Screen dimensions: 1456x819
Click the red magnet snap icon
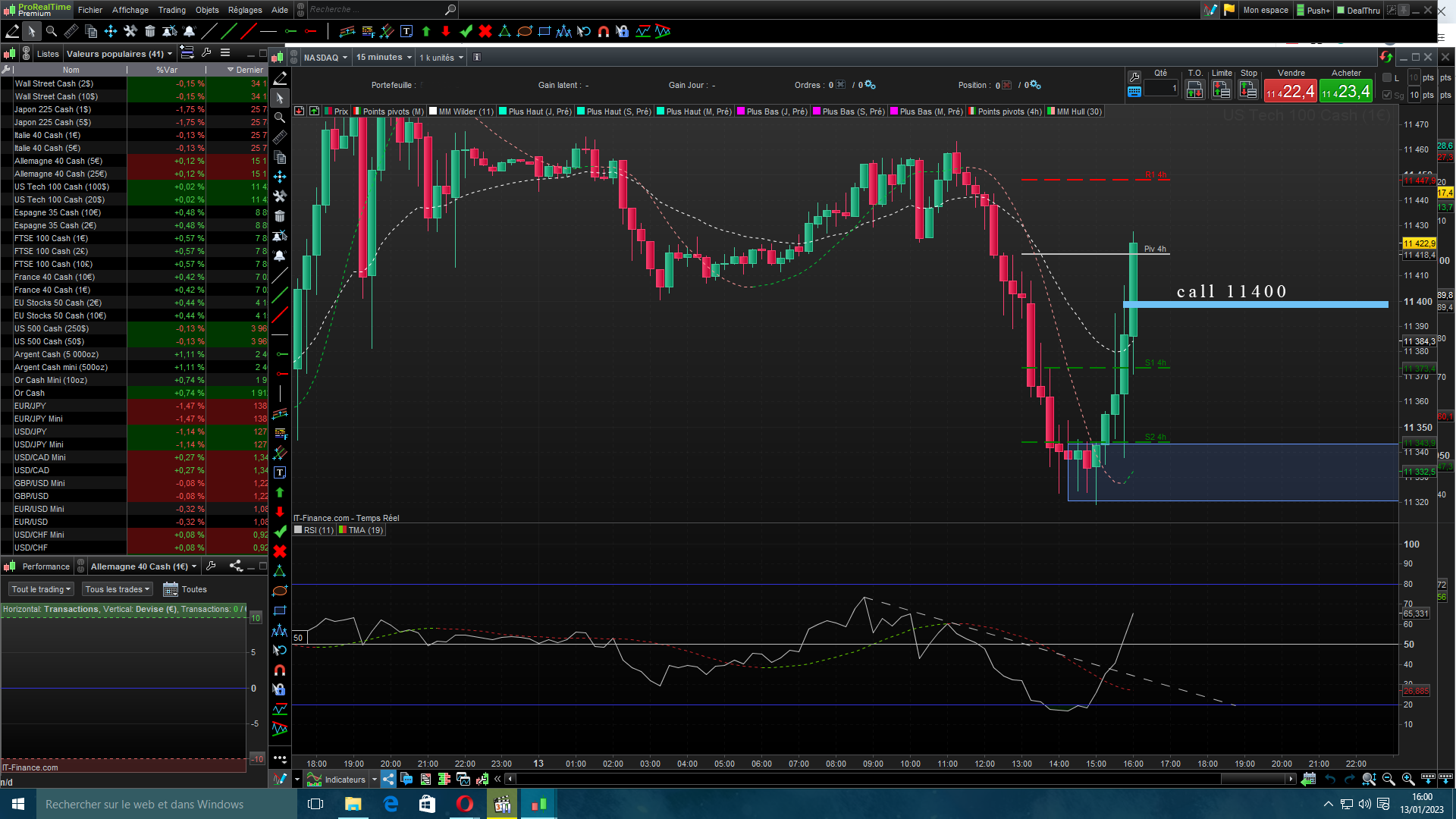[x=604, y=31]
